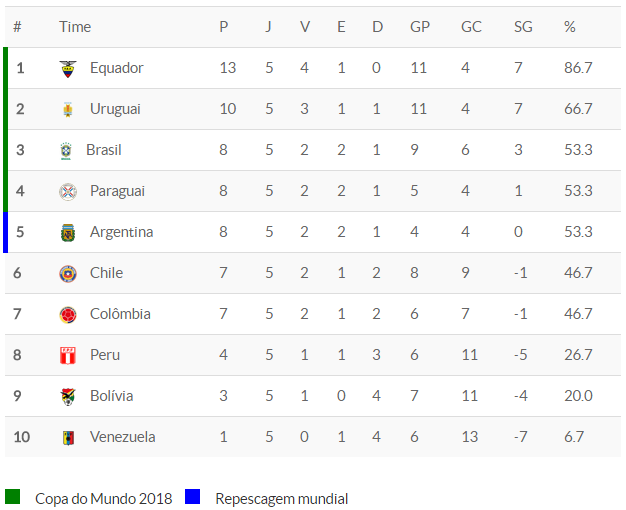Screen dimensions: 626x510
Task: Click the Venezuela team crest icon
Action: point(67,437)
